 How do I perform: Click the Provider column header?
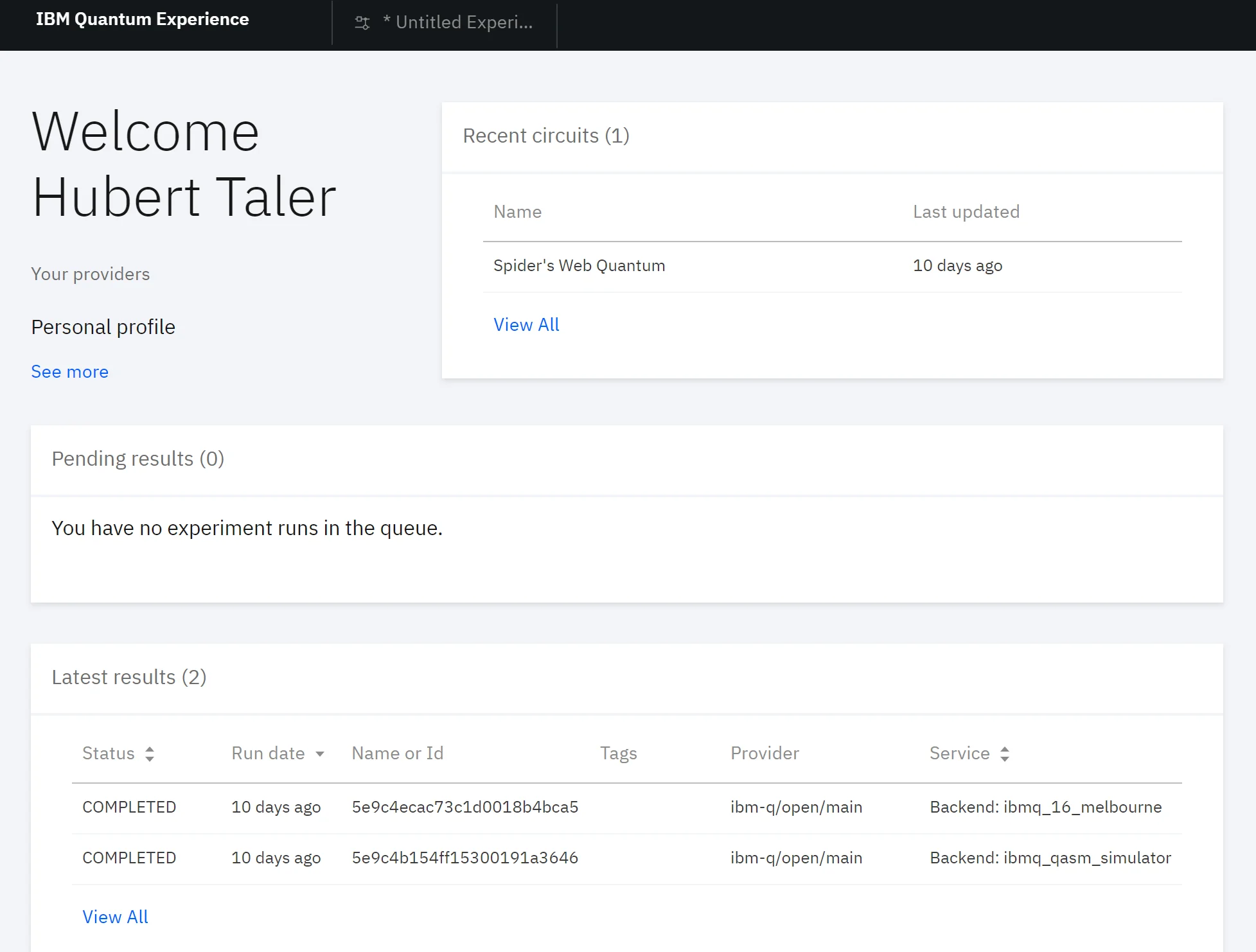tap(765, 754)
